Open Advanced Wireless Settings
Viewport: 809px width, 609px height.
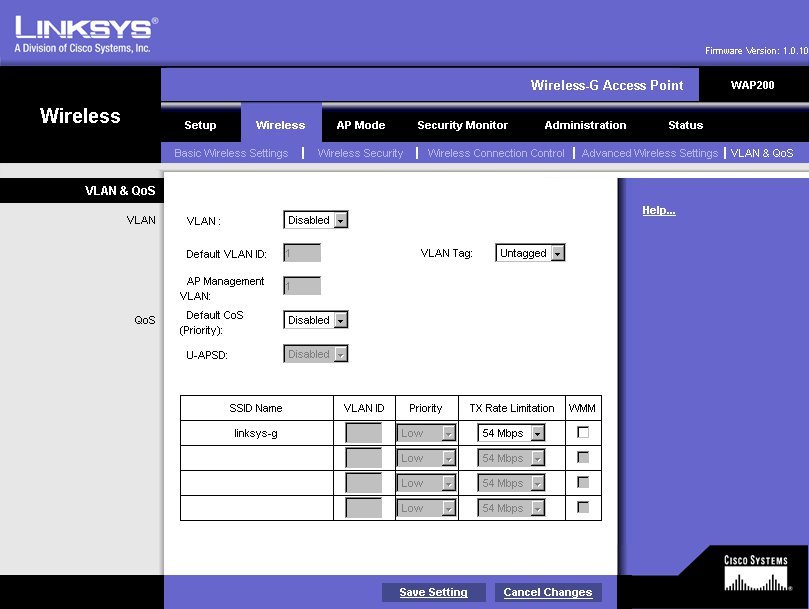(647, 153)
